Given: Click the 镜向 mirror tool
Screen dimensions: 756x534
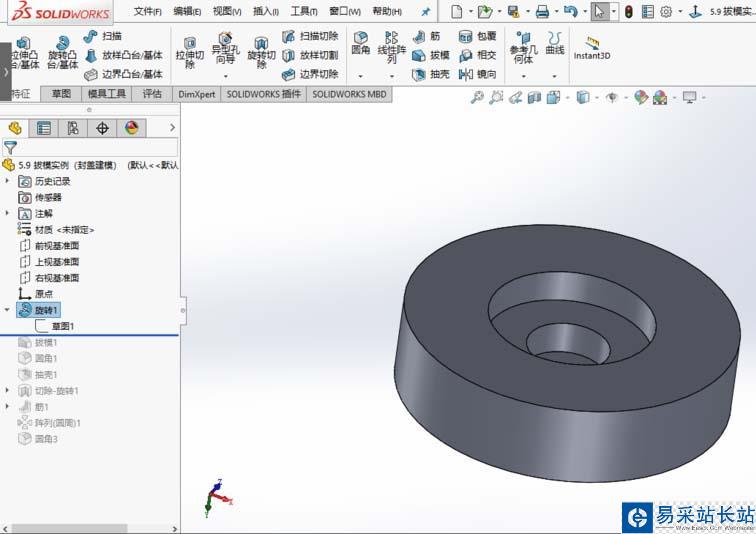Looking at the screenshot, I should point(477,74).
